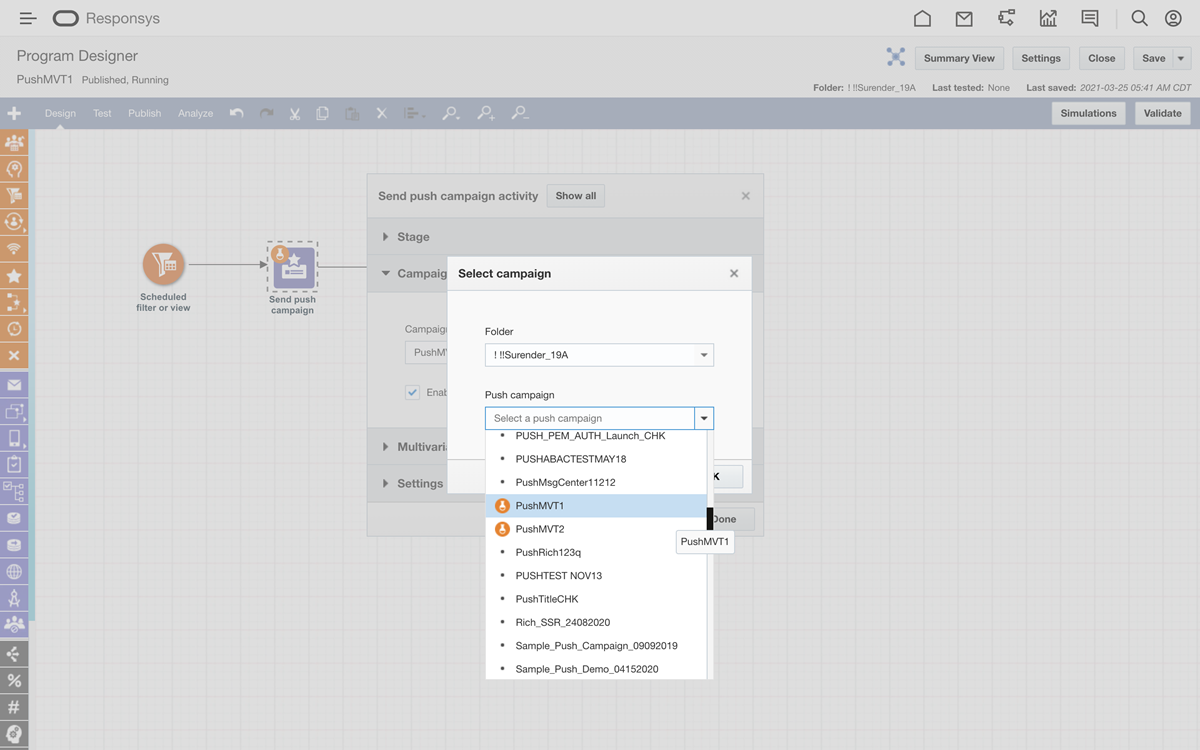Image resolution: width=1200 pixels, height=750 pixels.
Task: Expand the Settings section
Action: [419, 483]
